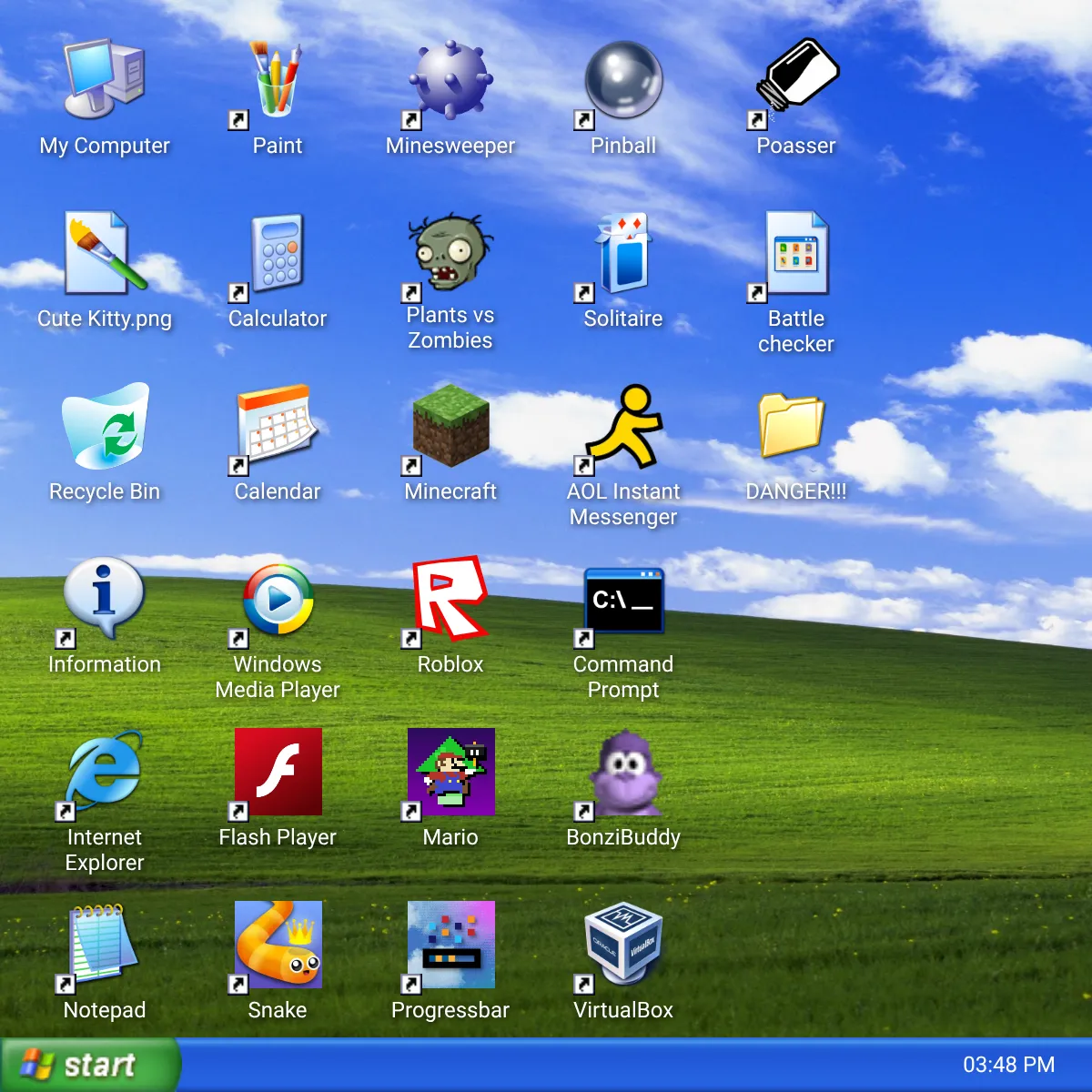Image resolution: width=1092 pixels, height=1092 pixels.
Task: Open the Roblox shortcut
Action: point(450,599)
